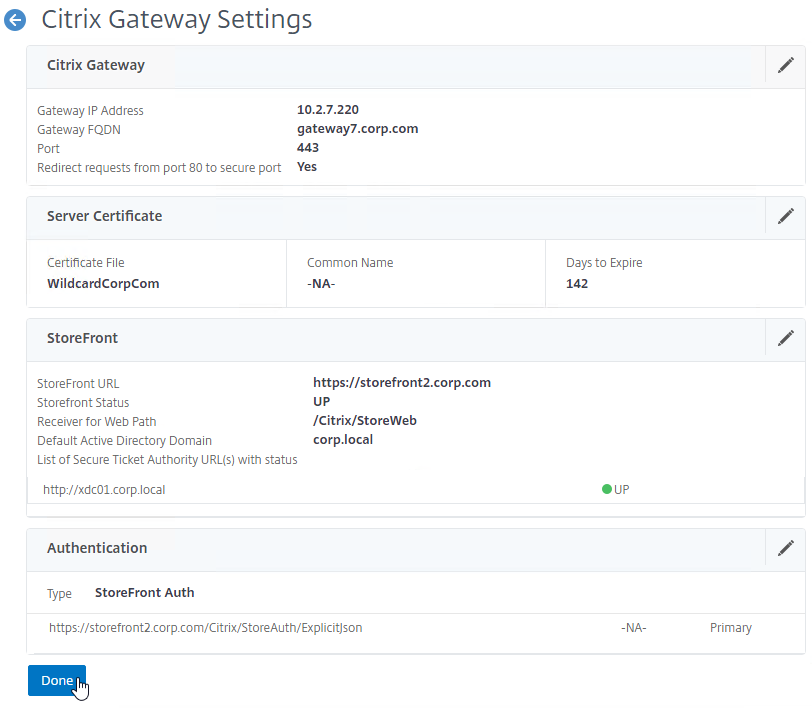Click the green UP status dot
Viewport: 812px width, 708px height.
(607, 489)
